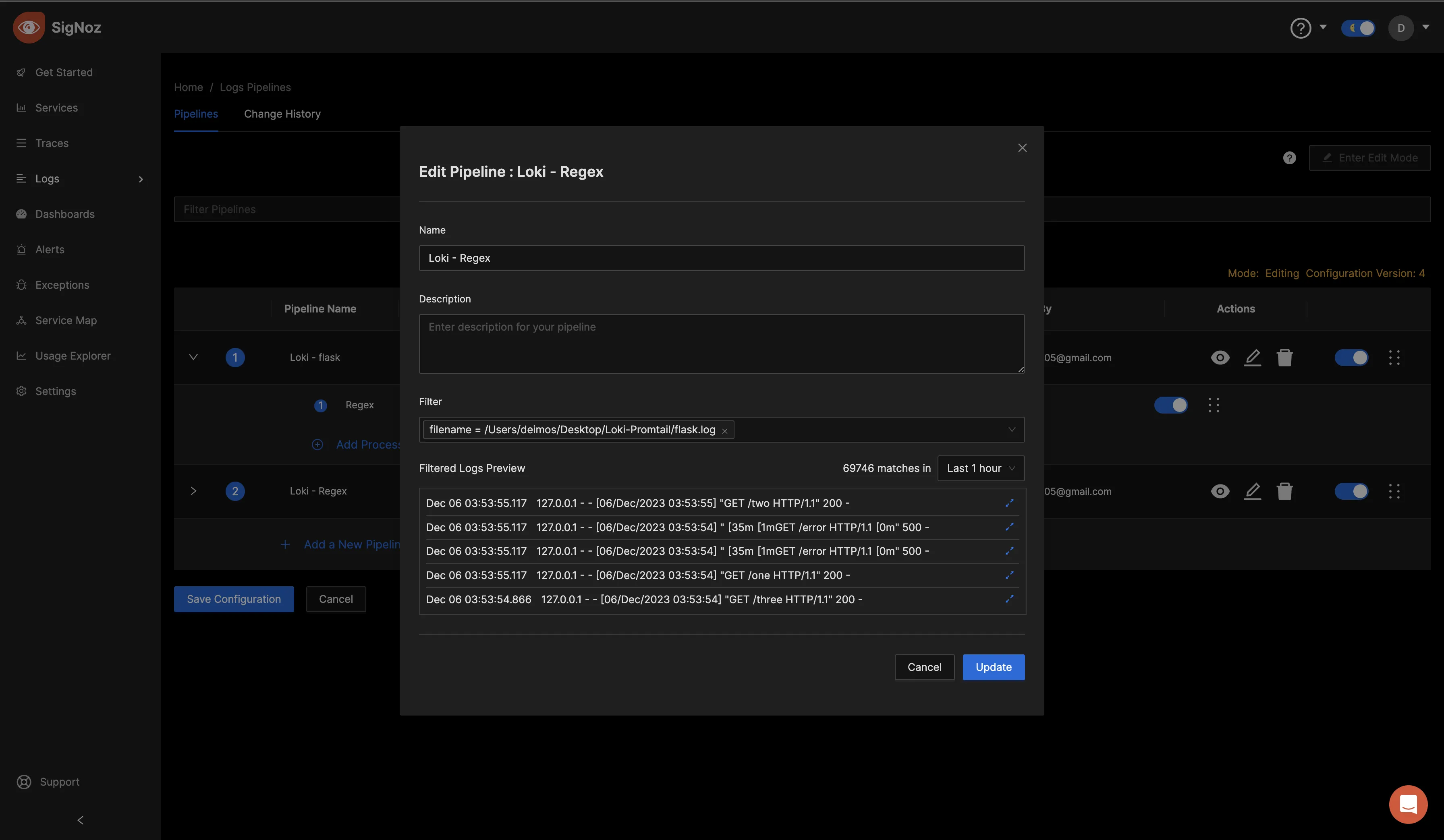The width and height of the screenshot is (1444, 840).
Task: Click Add a New Pipeline link
Action: click(340, 544)
